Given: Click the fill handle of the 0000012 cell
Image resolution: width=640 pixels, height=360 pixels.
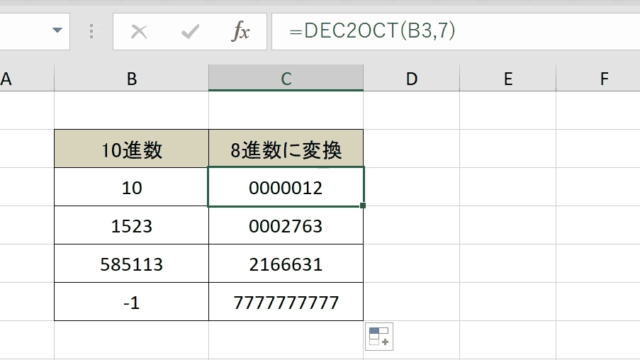Looking at the screenshot, I should tap(363, 206).
